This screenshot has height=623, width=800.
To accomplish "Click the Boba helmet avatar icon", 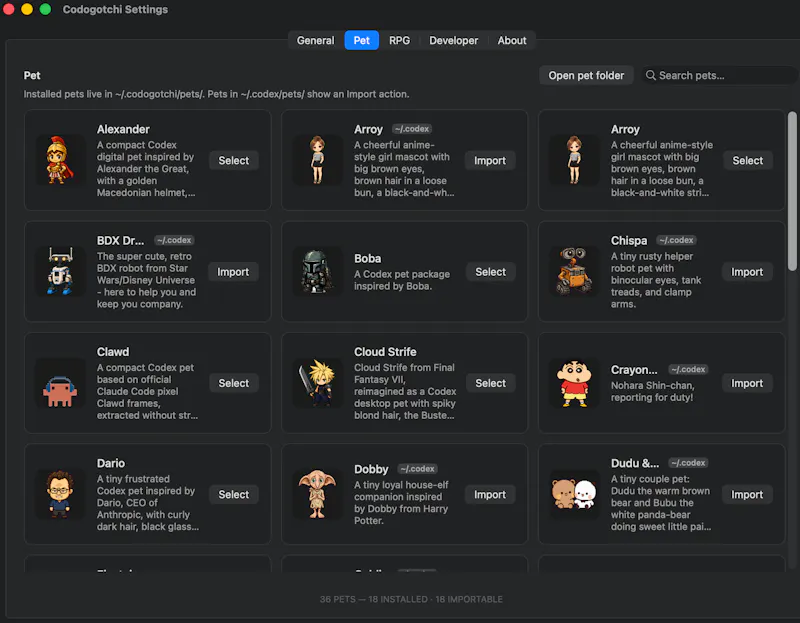I will click(317, 271).
